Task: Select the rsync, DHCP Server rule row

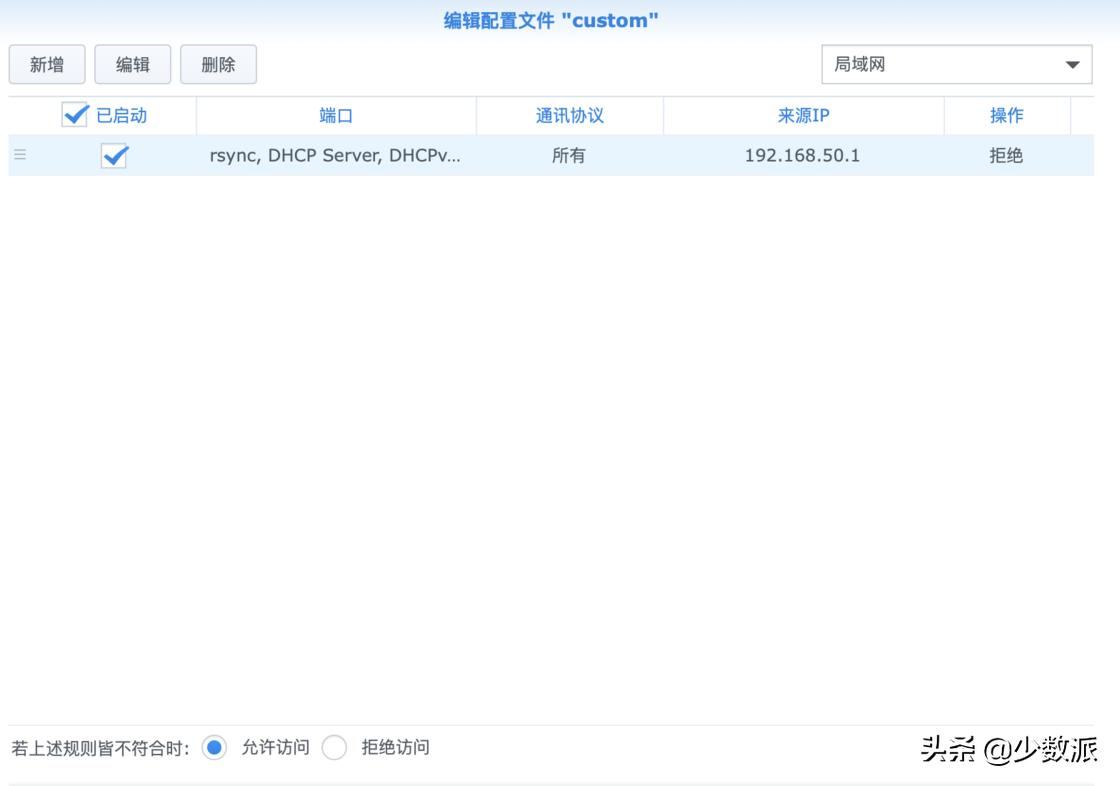Action: click(335, 155)
